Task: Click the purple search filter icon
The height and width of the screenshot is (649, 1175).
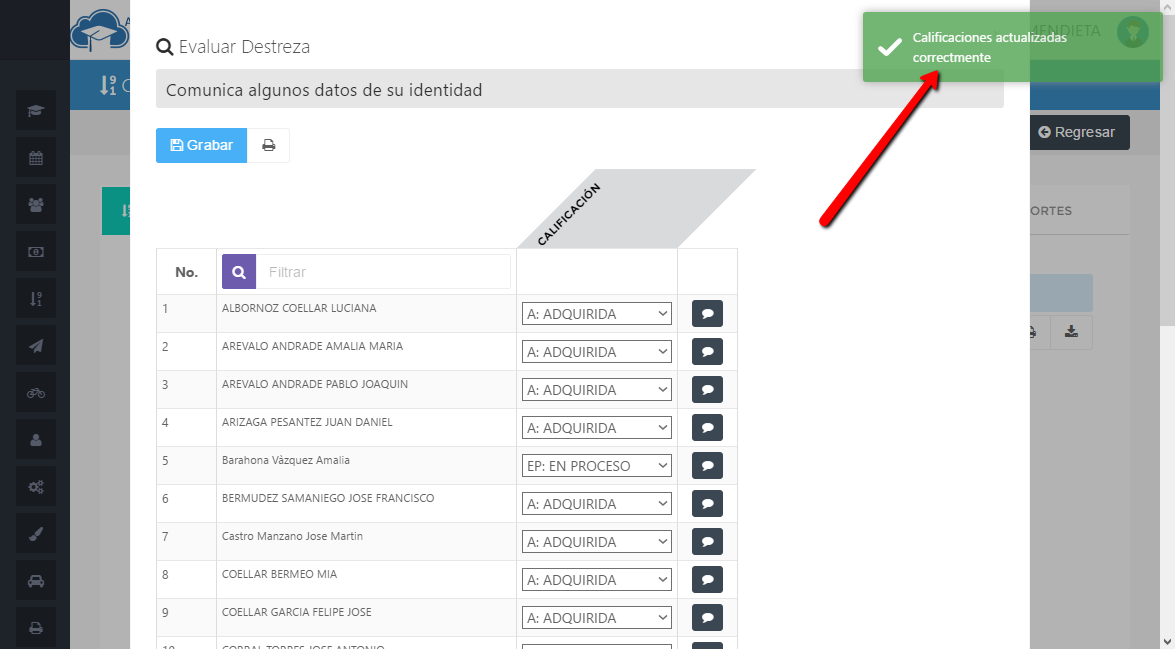Action: click(239, 272)
